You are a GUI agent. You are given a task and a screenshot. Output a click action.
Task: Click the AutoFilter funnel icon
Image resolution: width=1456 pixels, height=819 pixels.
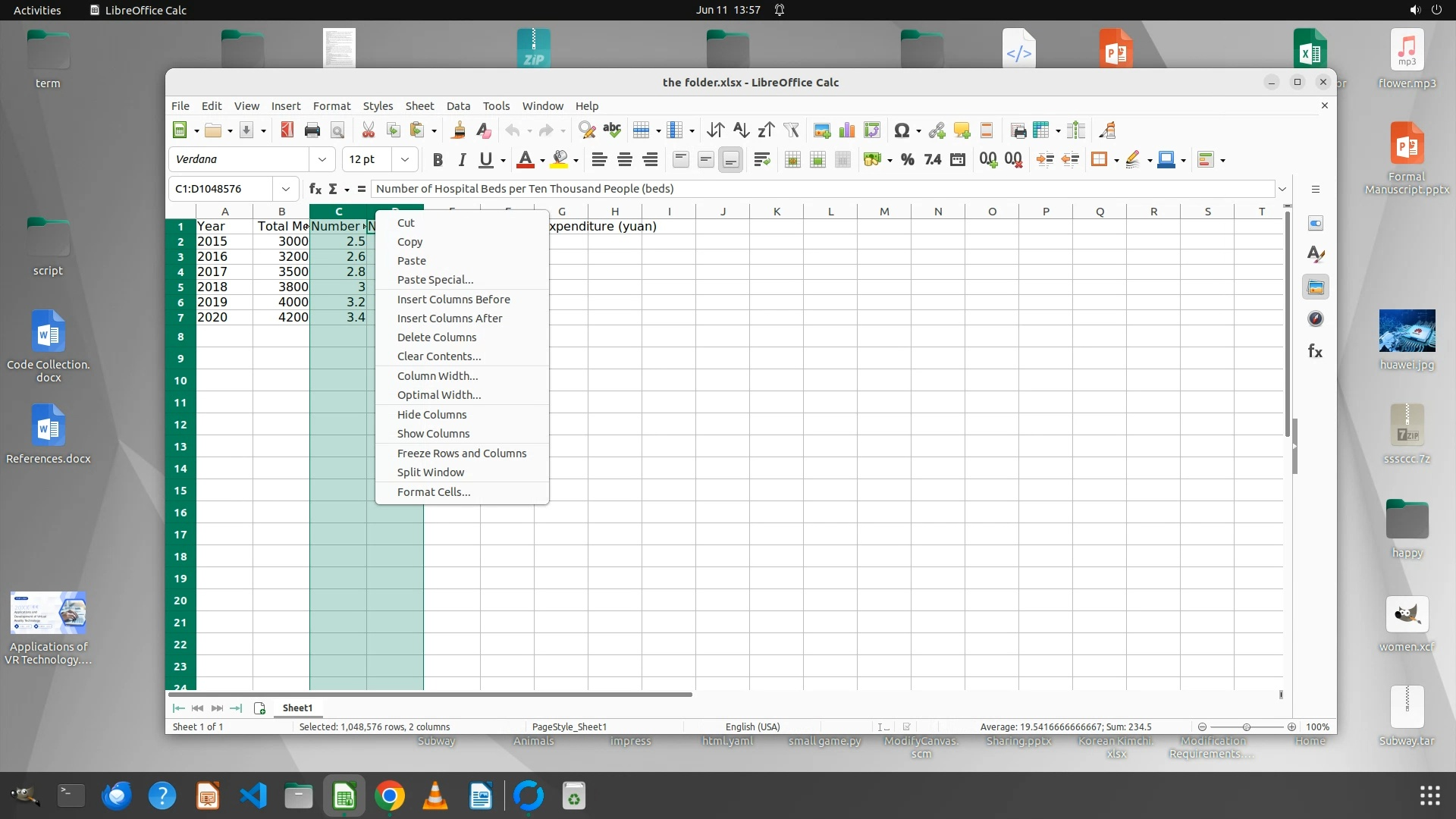tap(792, 130)
